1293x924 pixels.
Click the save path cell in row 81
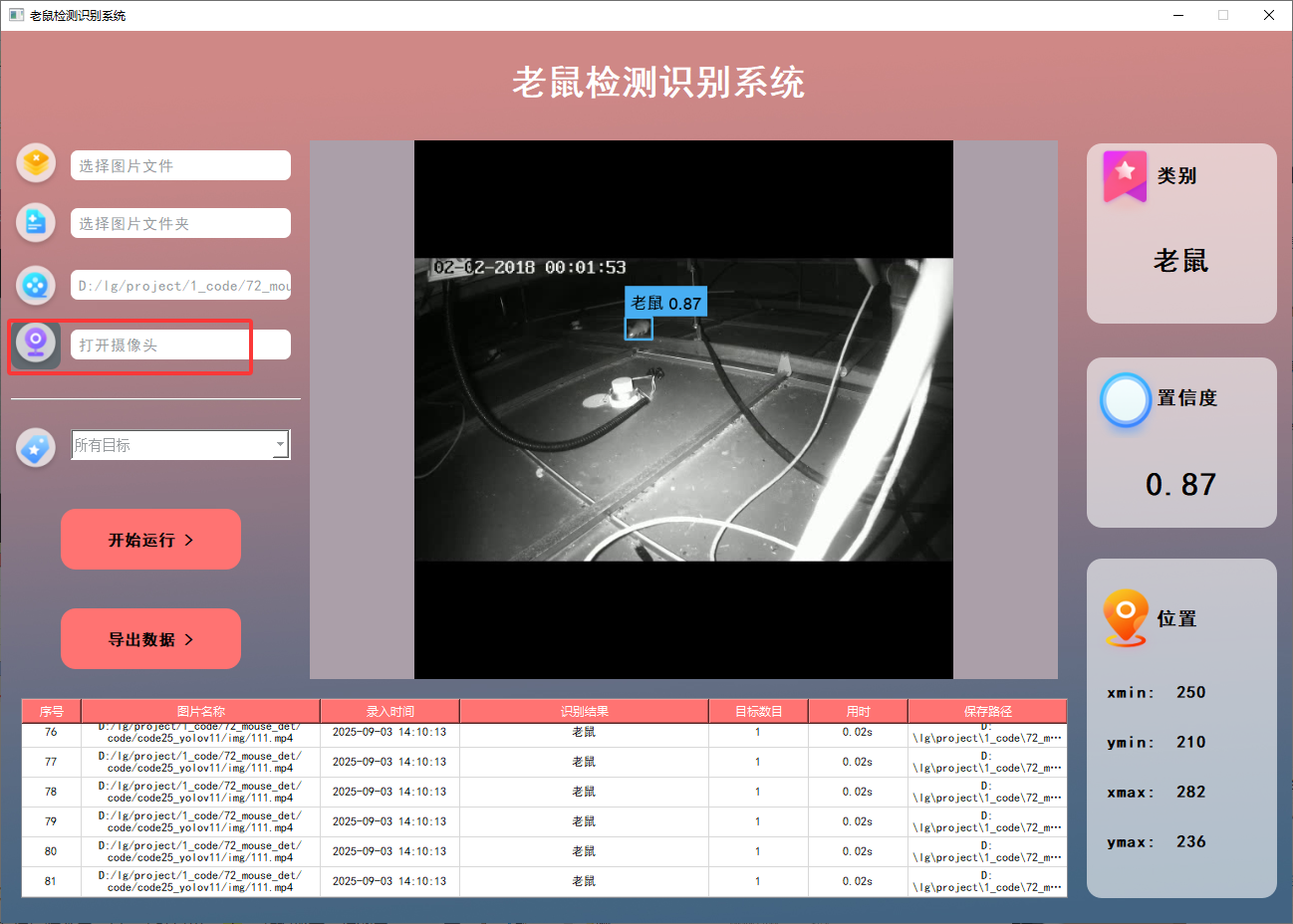point(987,881)
